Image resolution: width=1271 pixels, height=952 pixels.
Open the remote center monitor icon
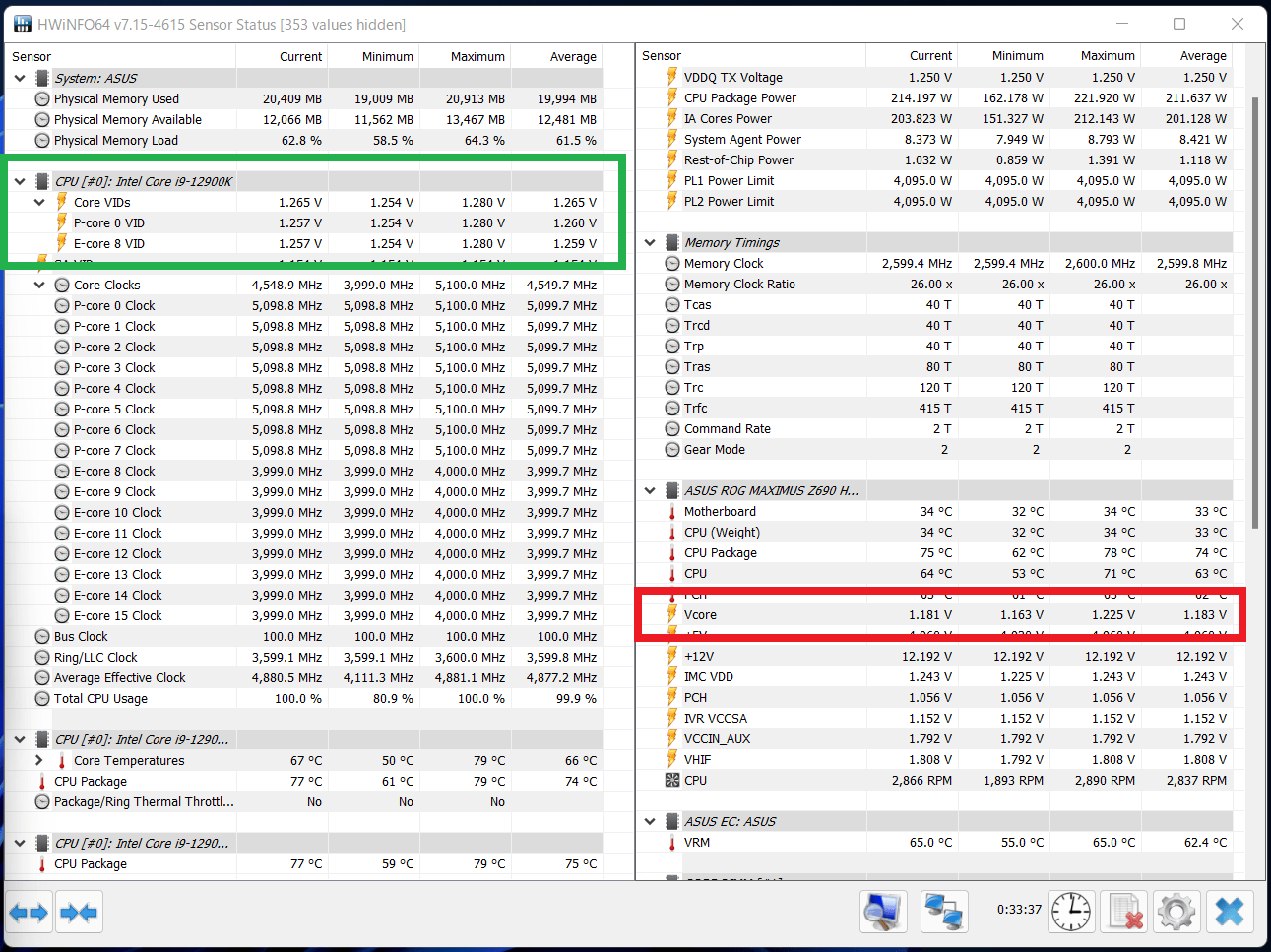[883, 912]
